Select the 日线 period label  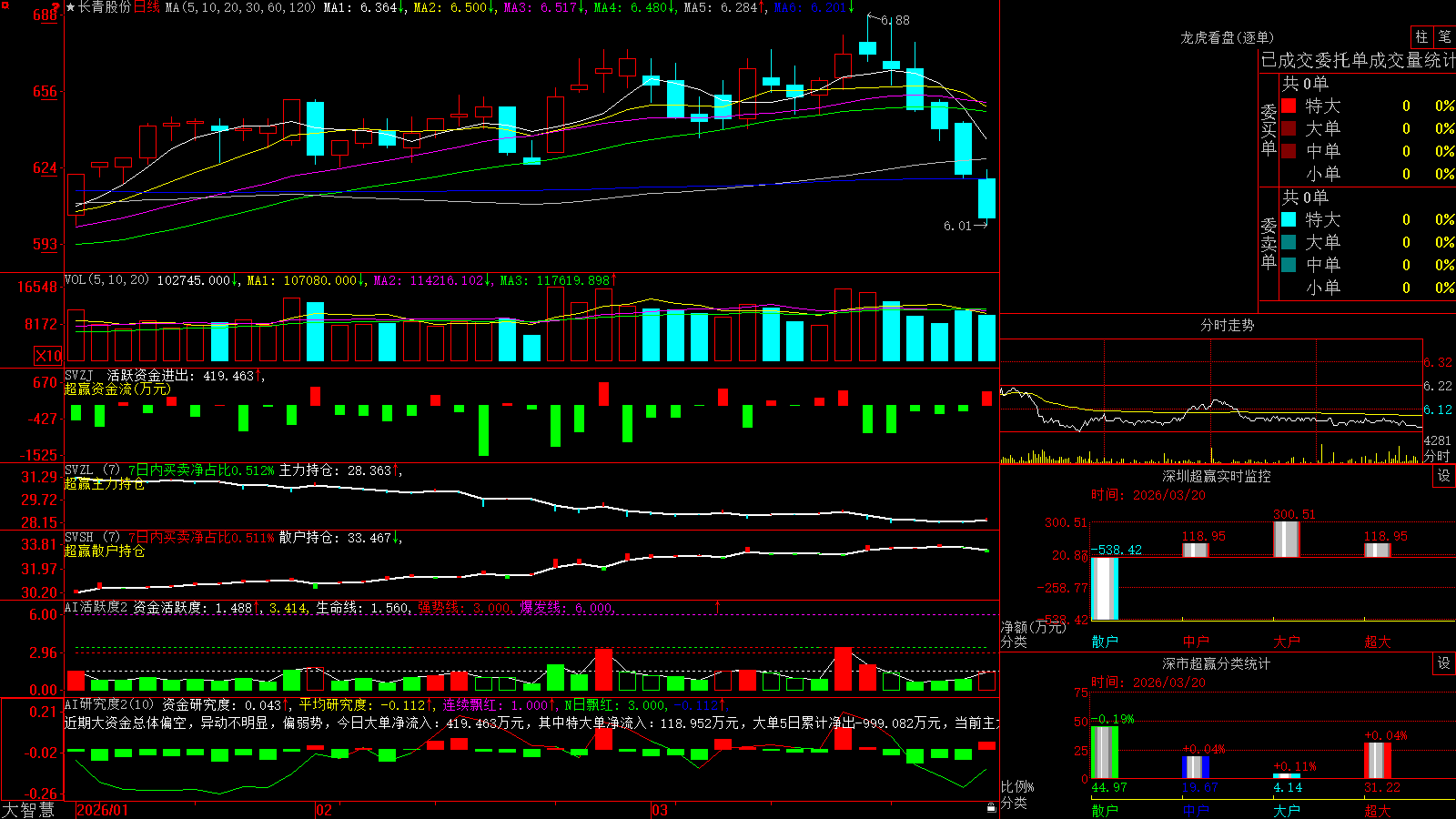147,7
